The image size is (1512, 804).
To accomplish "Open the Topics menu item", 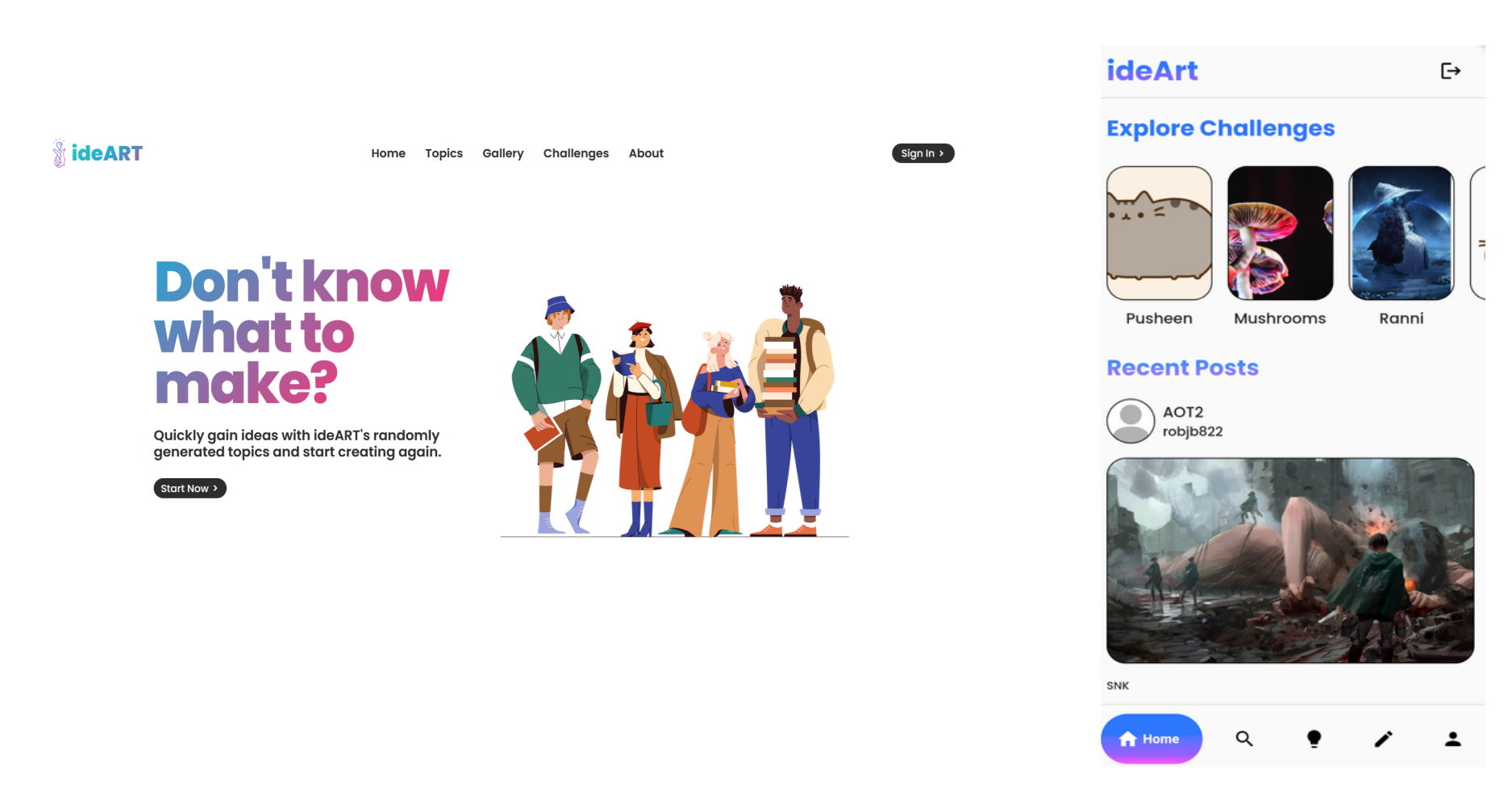I will 444,153.
